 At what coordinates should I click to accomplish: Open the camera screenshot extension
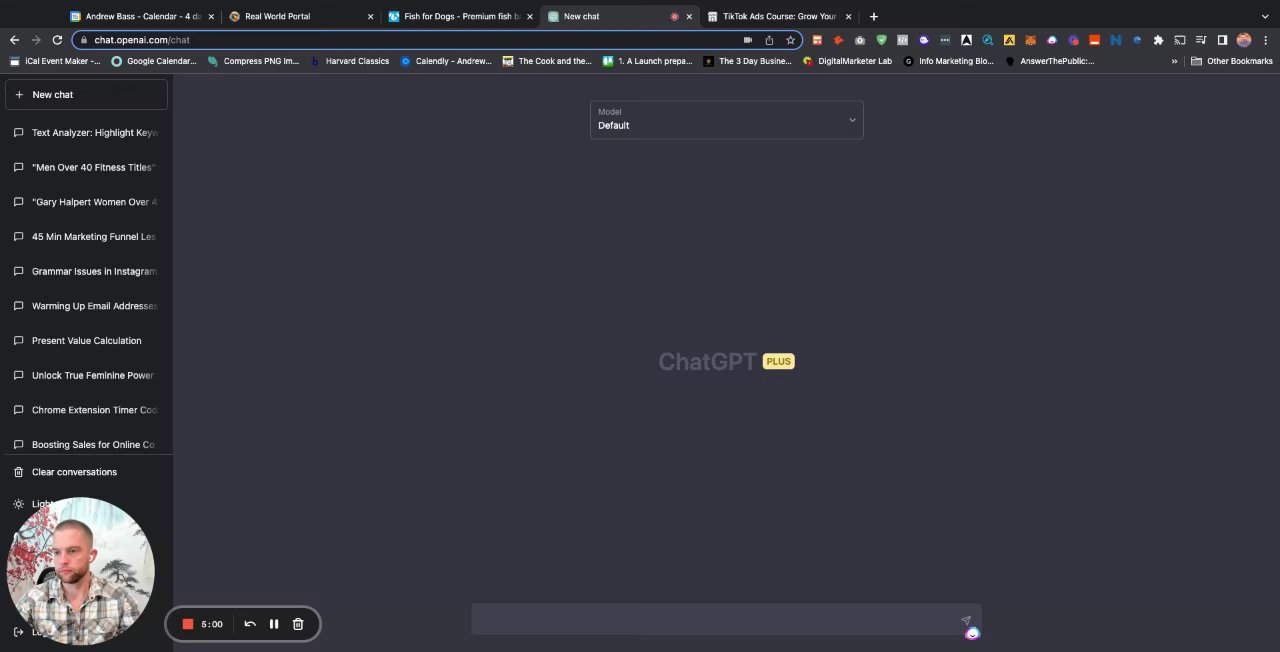[x=860, y=40]
